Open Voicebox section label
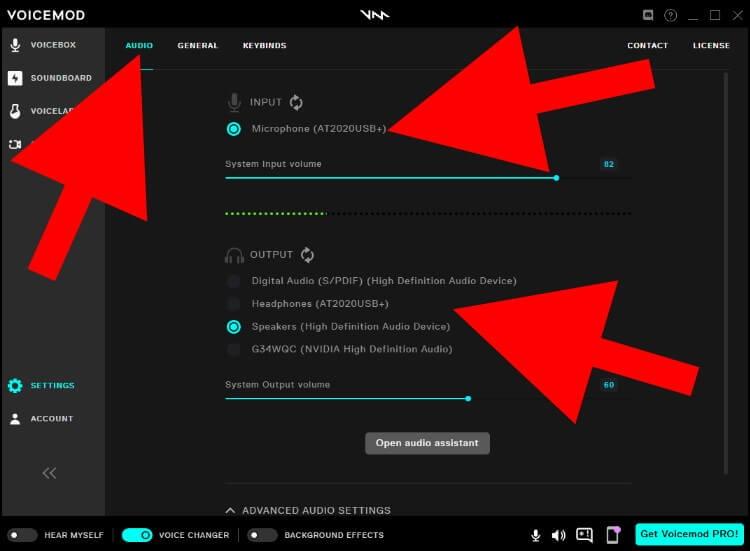Screen dimensions: 750x551 click(53, 45)
